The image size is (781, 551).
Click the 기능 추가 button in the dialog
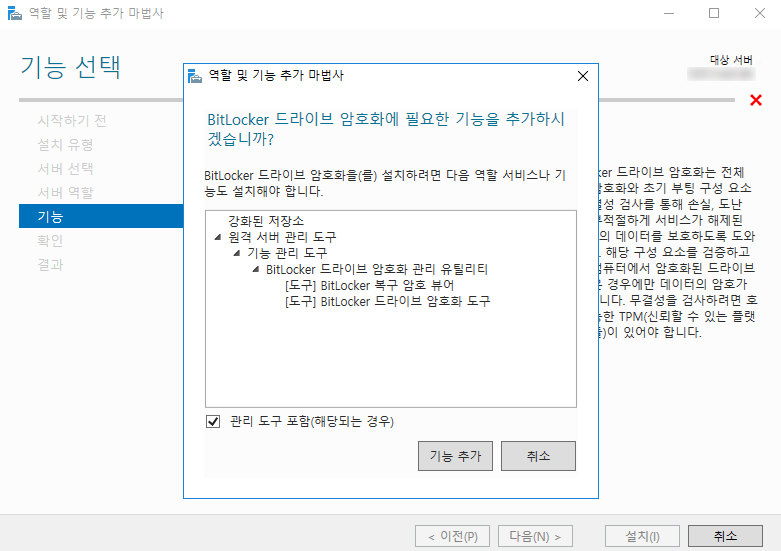(455, 456)
